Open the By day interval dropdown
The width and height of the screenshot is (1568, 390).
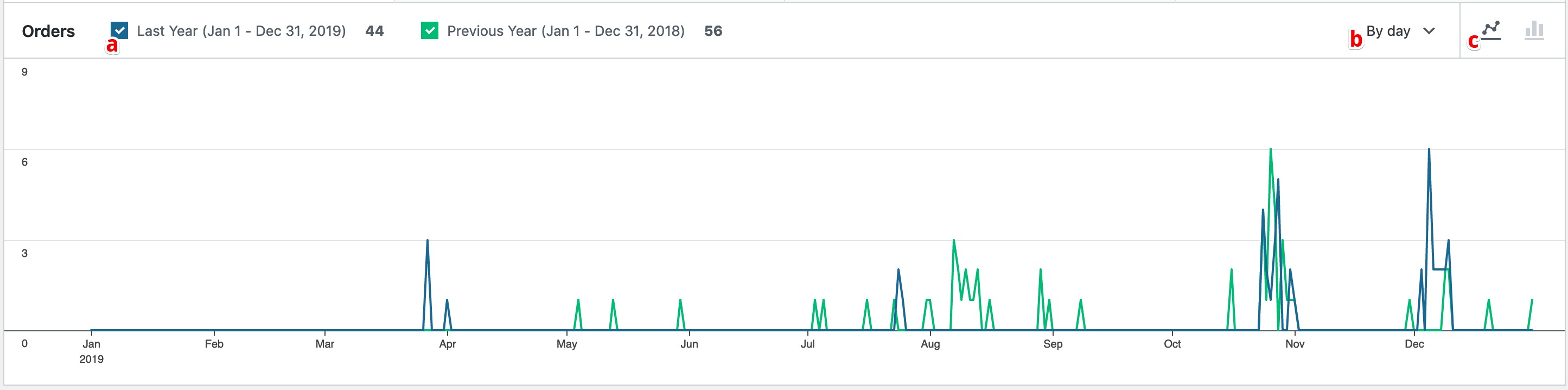pyautogui.click(x=1400, y=31)
